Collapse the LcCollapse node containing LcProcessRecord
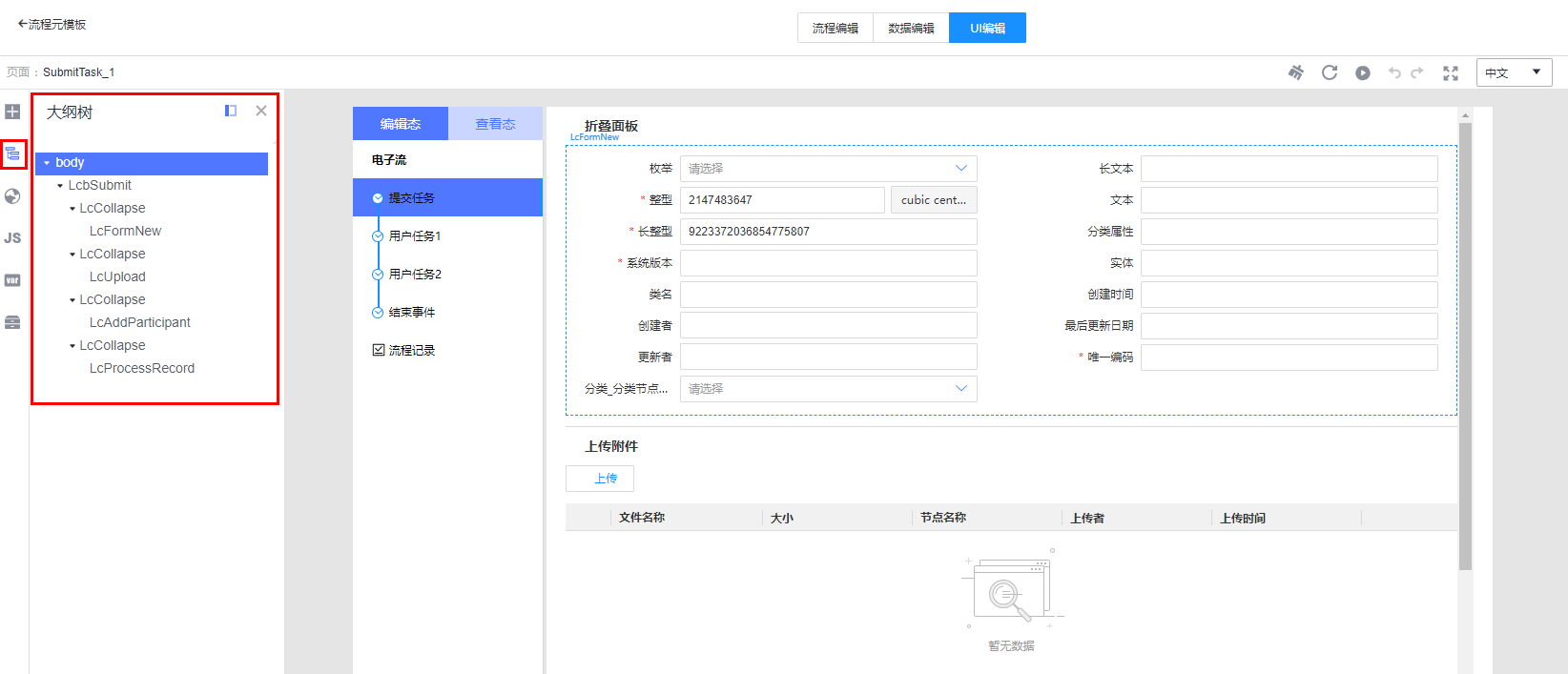 tap(72, 346)
